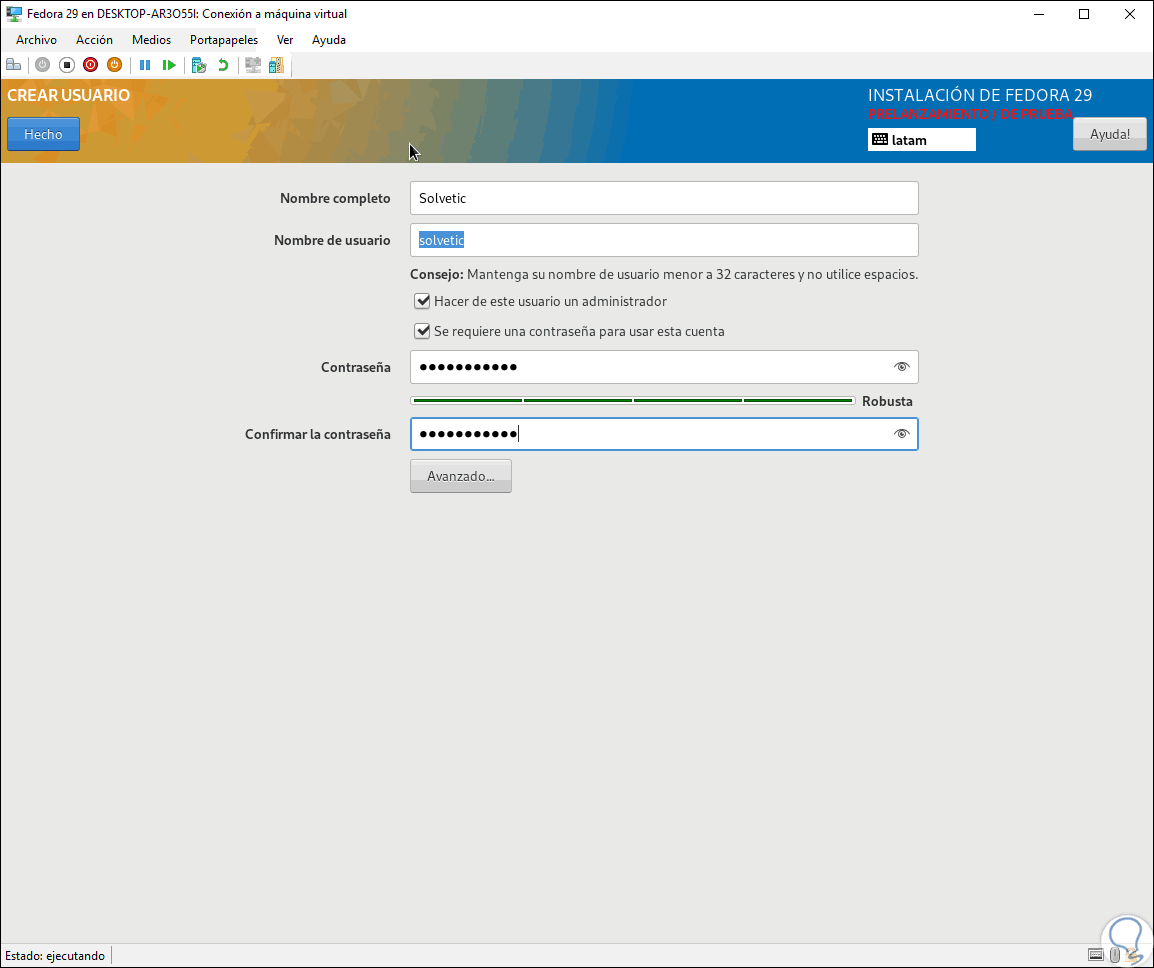Click the rightmost toolbar server icon

(x=276, y=65)
